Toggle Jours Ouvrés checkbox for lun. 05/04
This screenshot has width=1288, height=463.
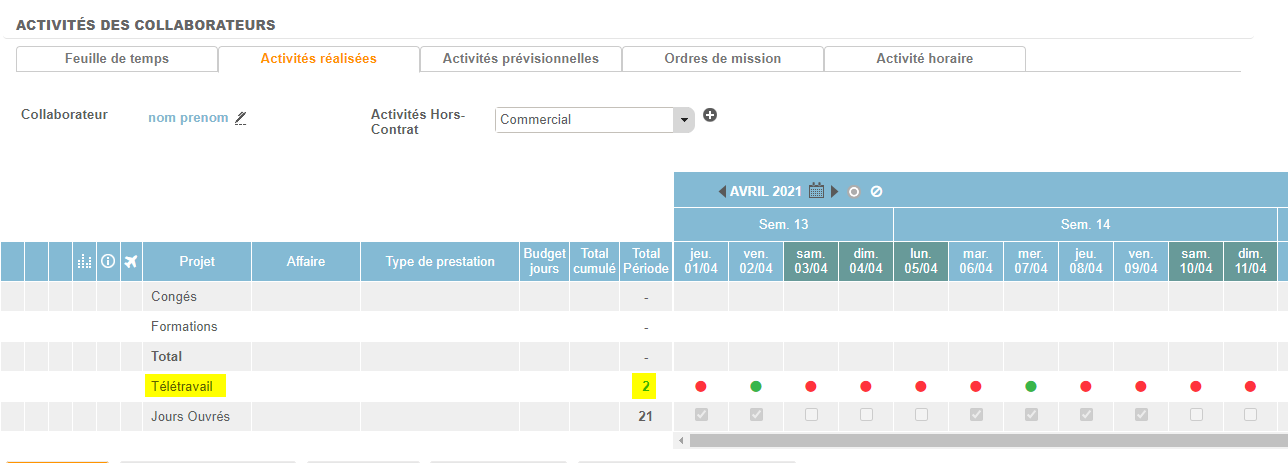coord(921,415)
